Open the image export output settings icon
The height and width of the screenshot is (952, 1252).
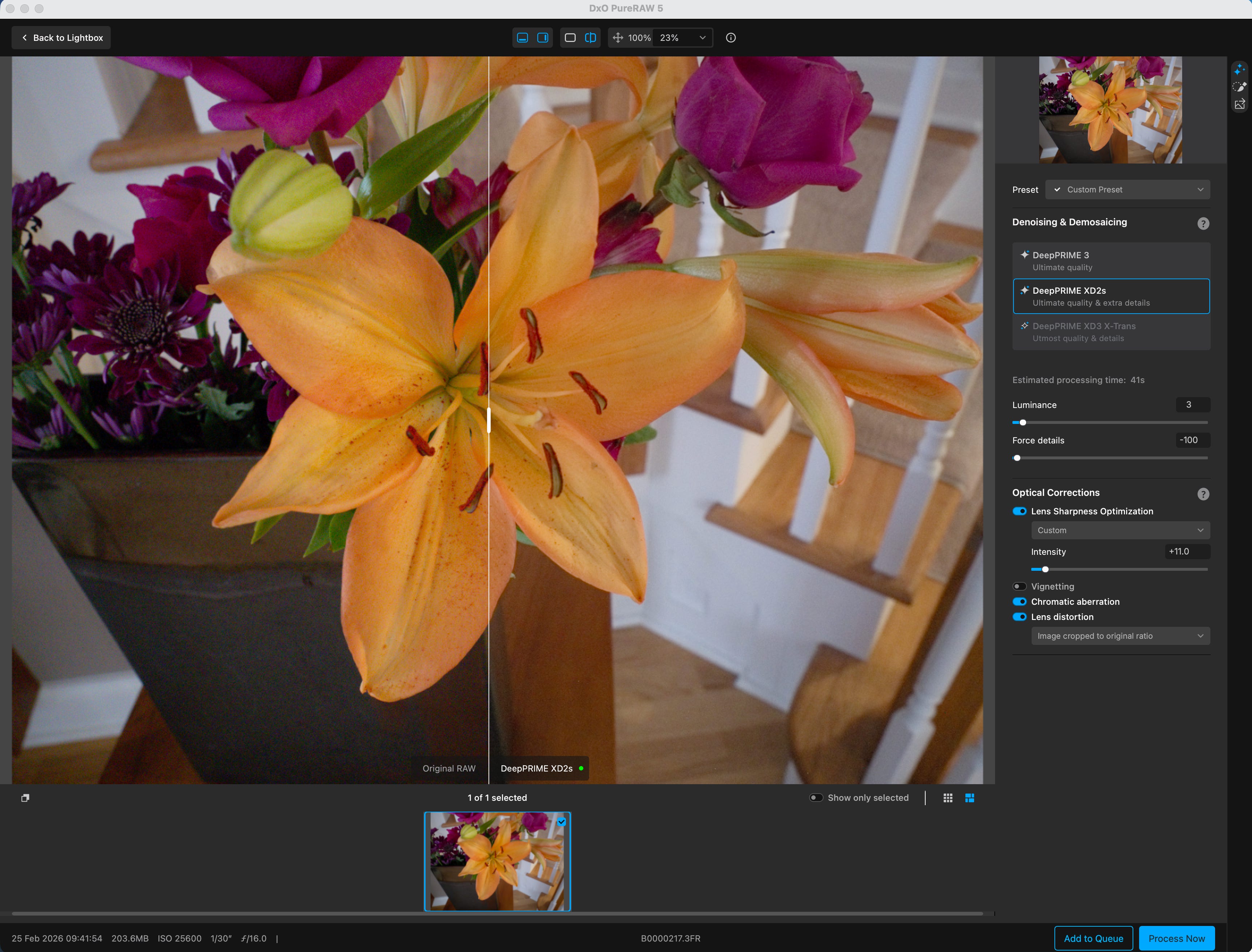tap(1240, 104)
